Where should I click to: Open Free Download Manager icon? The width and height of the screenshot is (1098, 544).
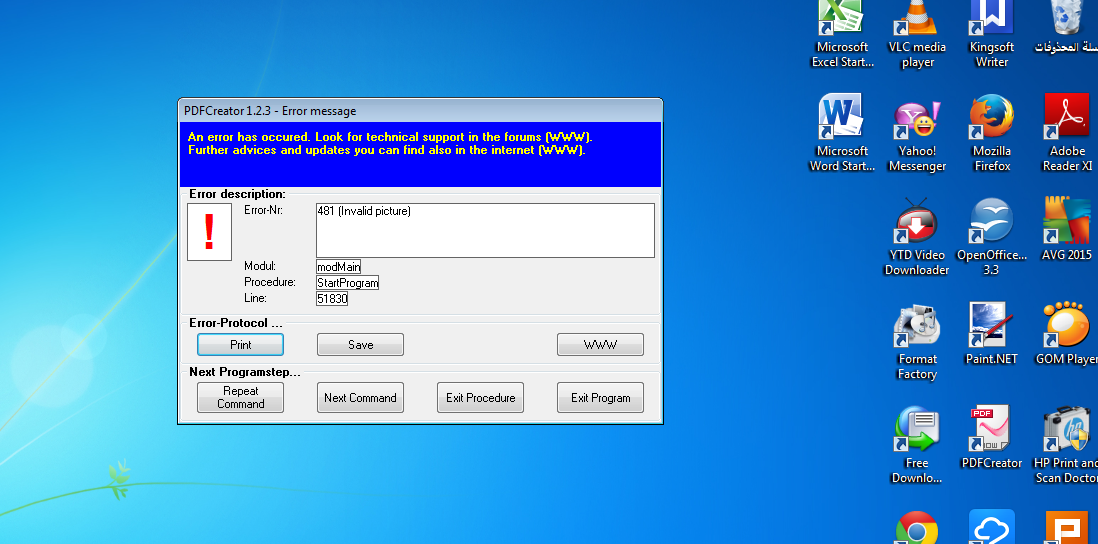[917, 445]
